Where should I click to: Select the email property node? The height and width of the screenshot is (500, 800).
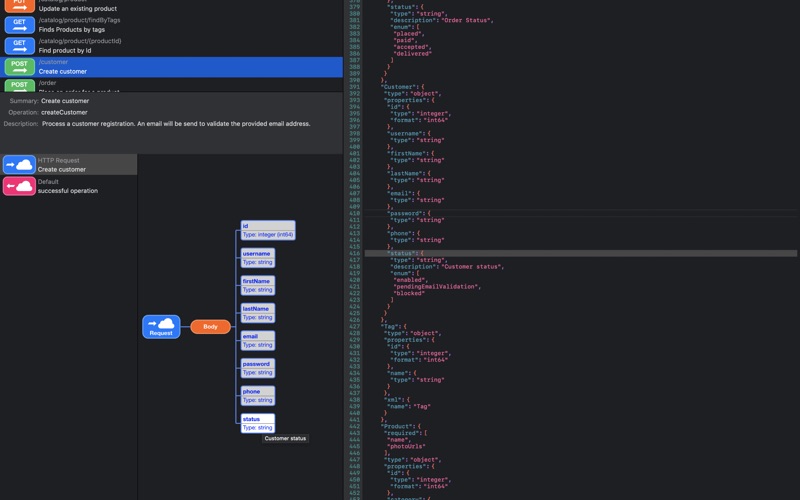258,340
